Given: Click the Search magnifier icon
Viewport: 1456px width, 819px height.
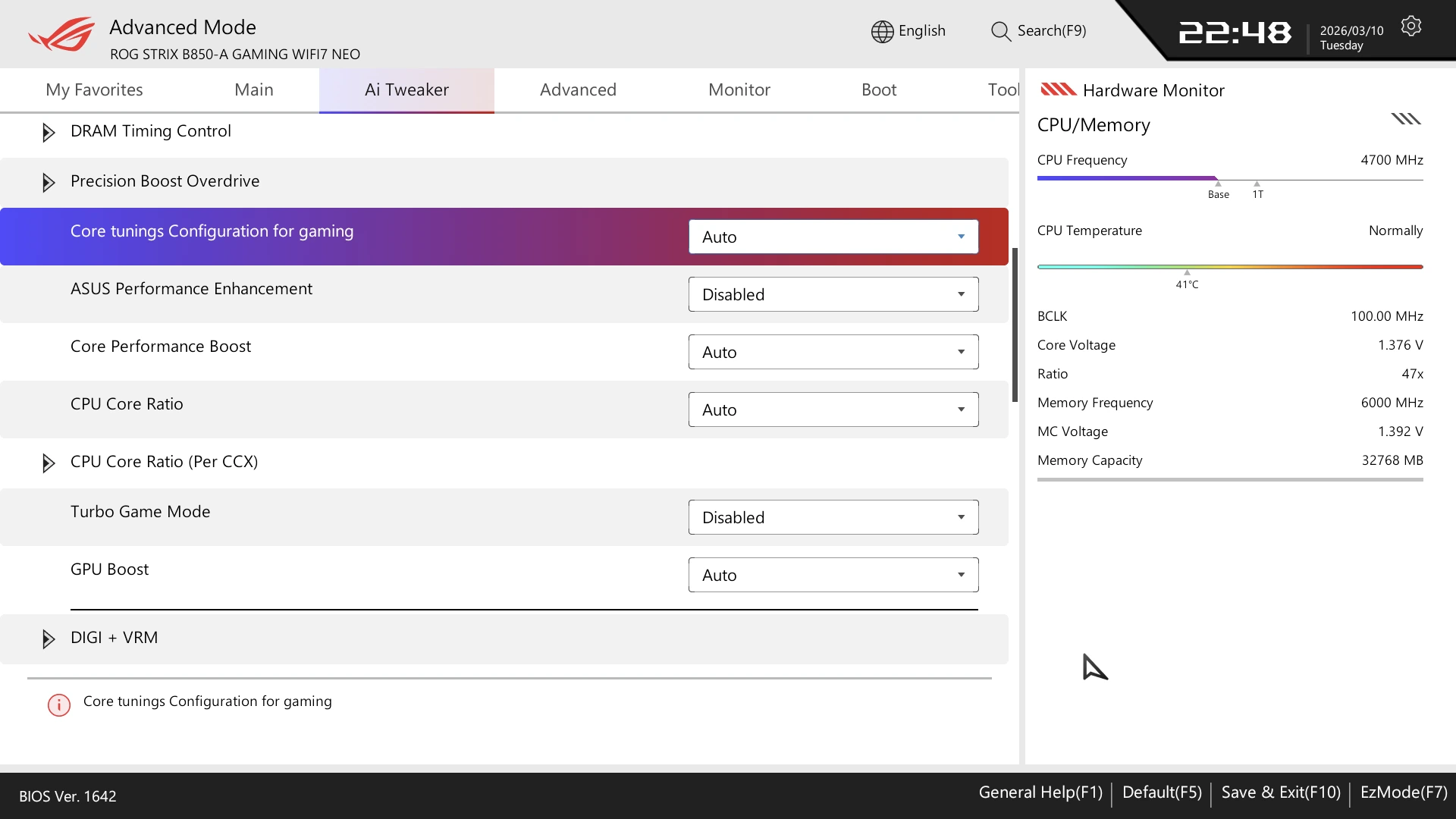Looking at the screenshot, I should (x=1000, y=31).
